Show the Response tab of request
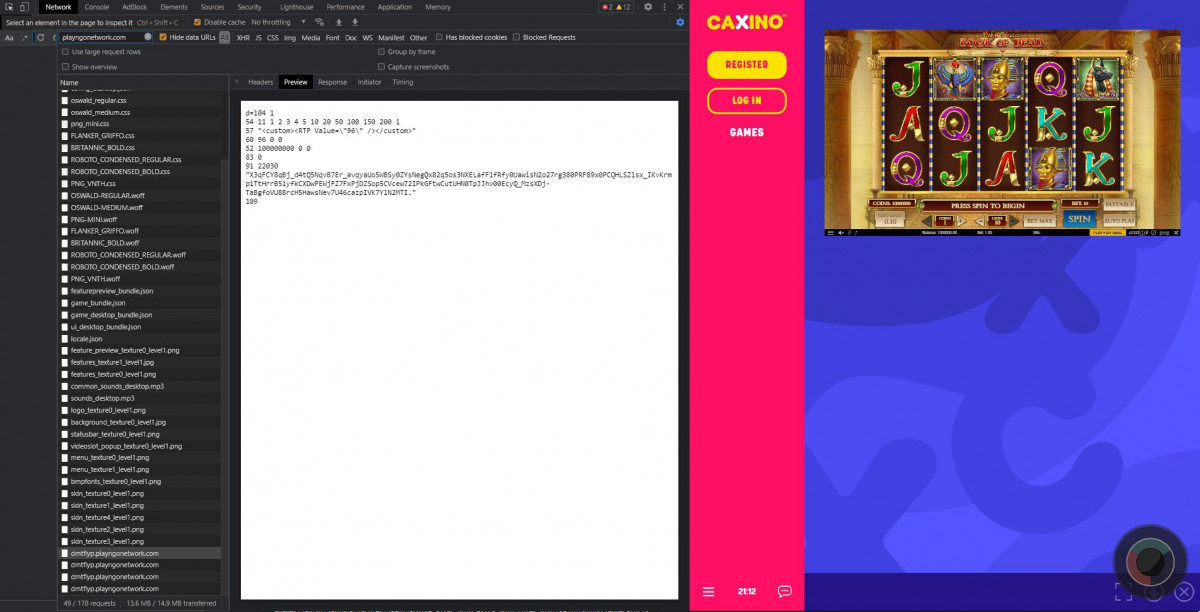This screenshot has width=1200, height=612. click(x=332, y=82)
